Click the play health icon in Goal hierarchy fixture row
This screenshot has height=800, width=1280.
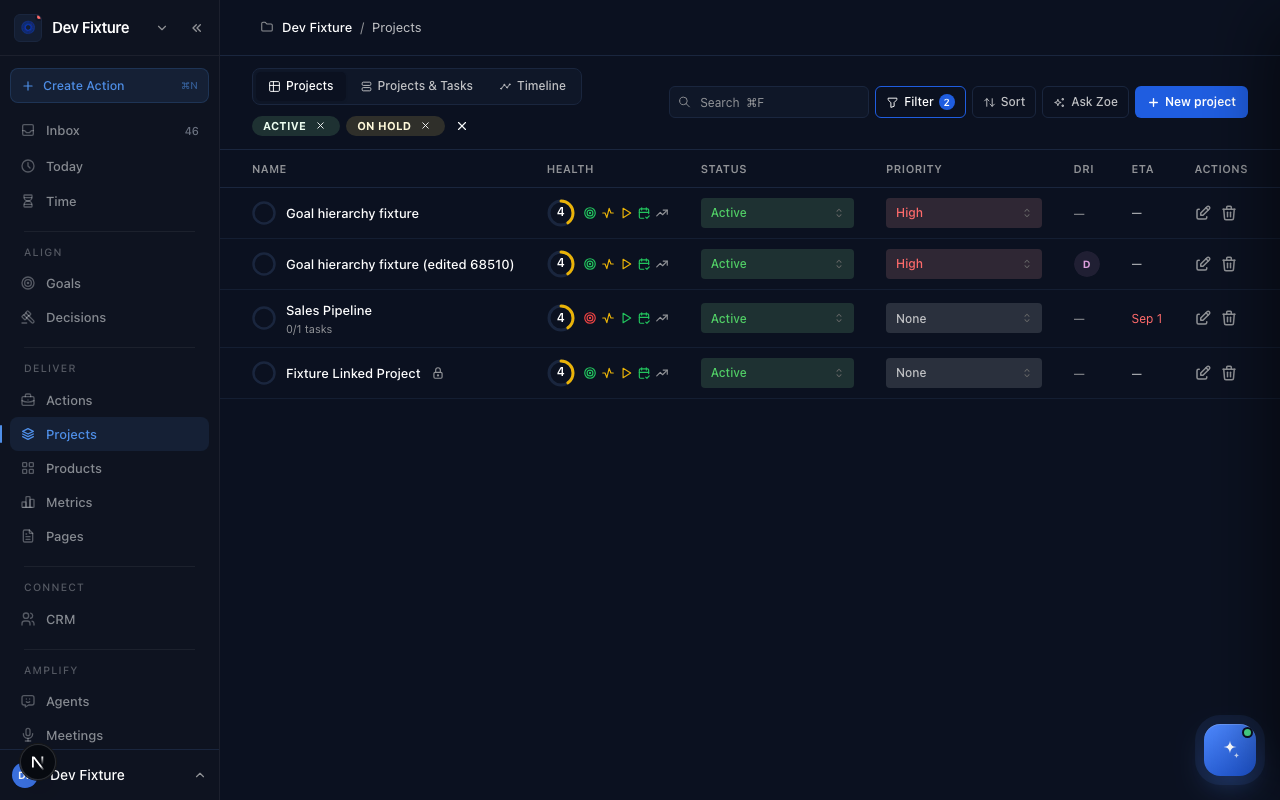[x=626, y=213]
